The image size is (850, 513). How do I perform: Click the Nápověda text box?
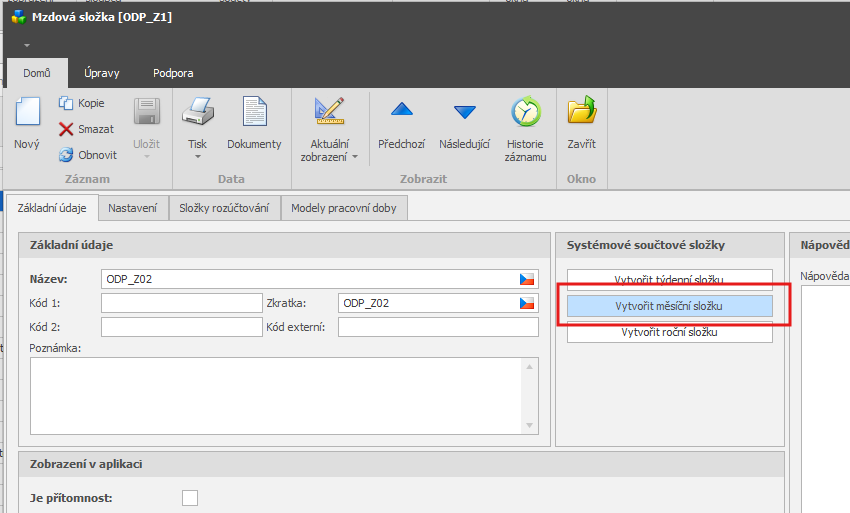(826, 399)
